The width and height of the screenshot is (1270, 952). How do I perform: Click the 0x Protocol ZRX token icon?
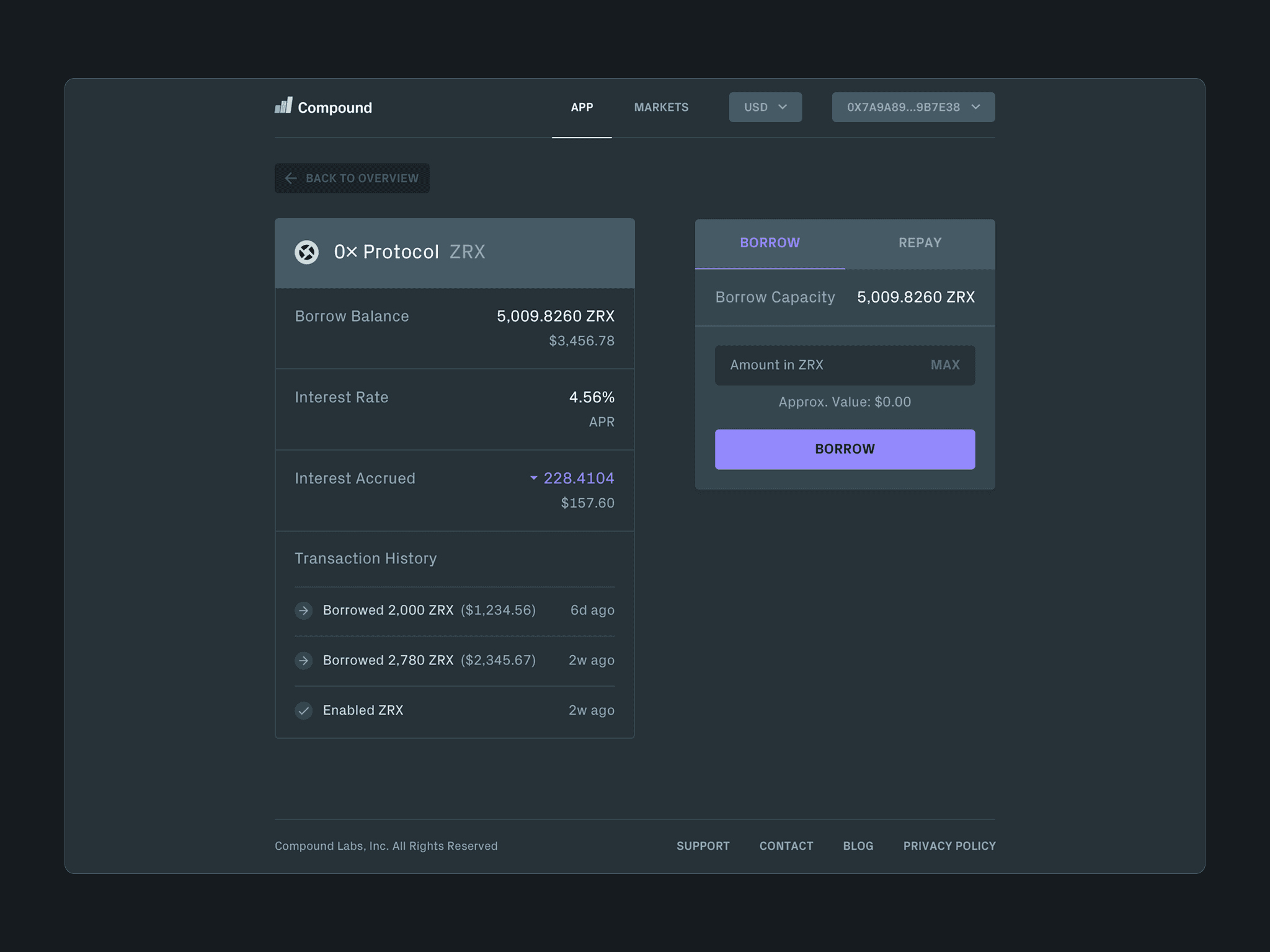[x=306, y=252]
